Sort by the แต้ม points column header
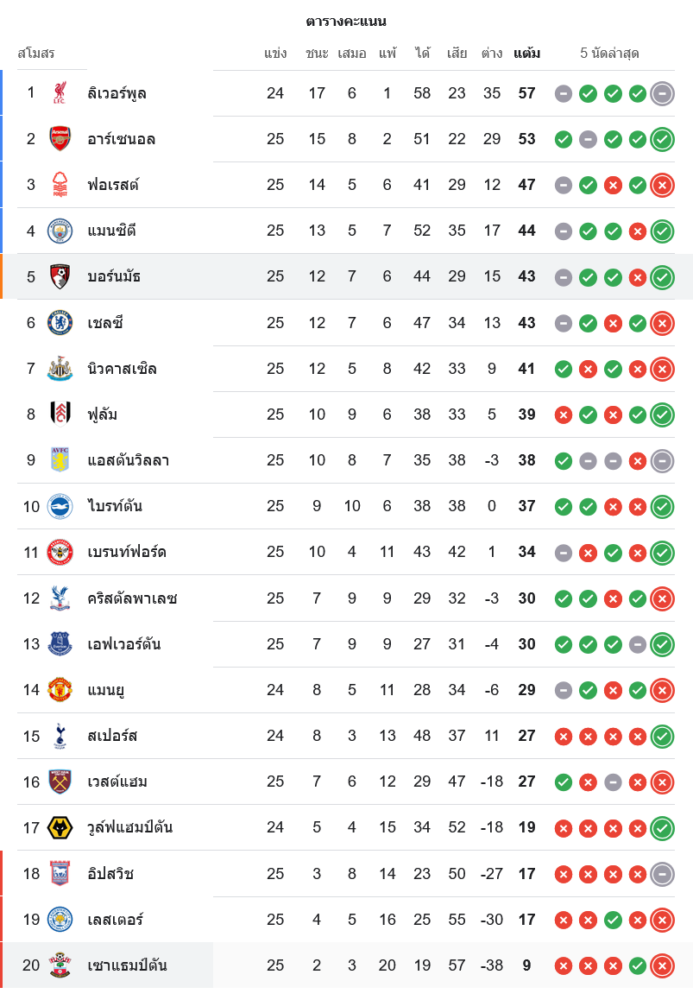This screenshot has height=1000, width=693. click(x=527, y=53)
